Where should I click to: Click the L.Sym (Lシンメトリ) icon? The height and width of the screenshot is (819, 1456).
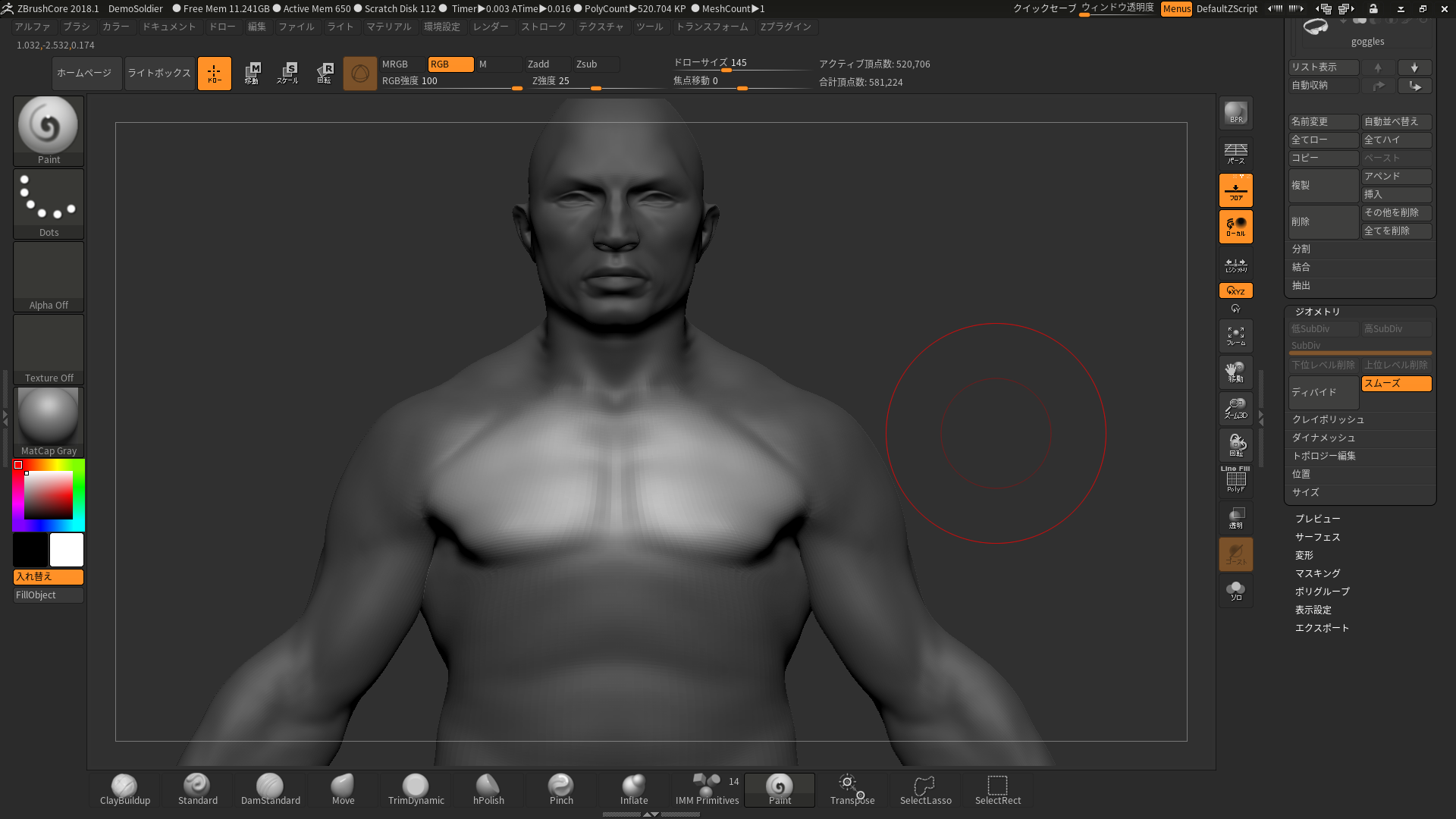1236,265
